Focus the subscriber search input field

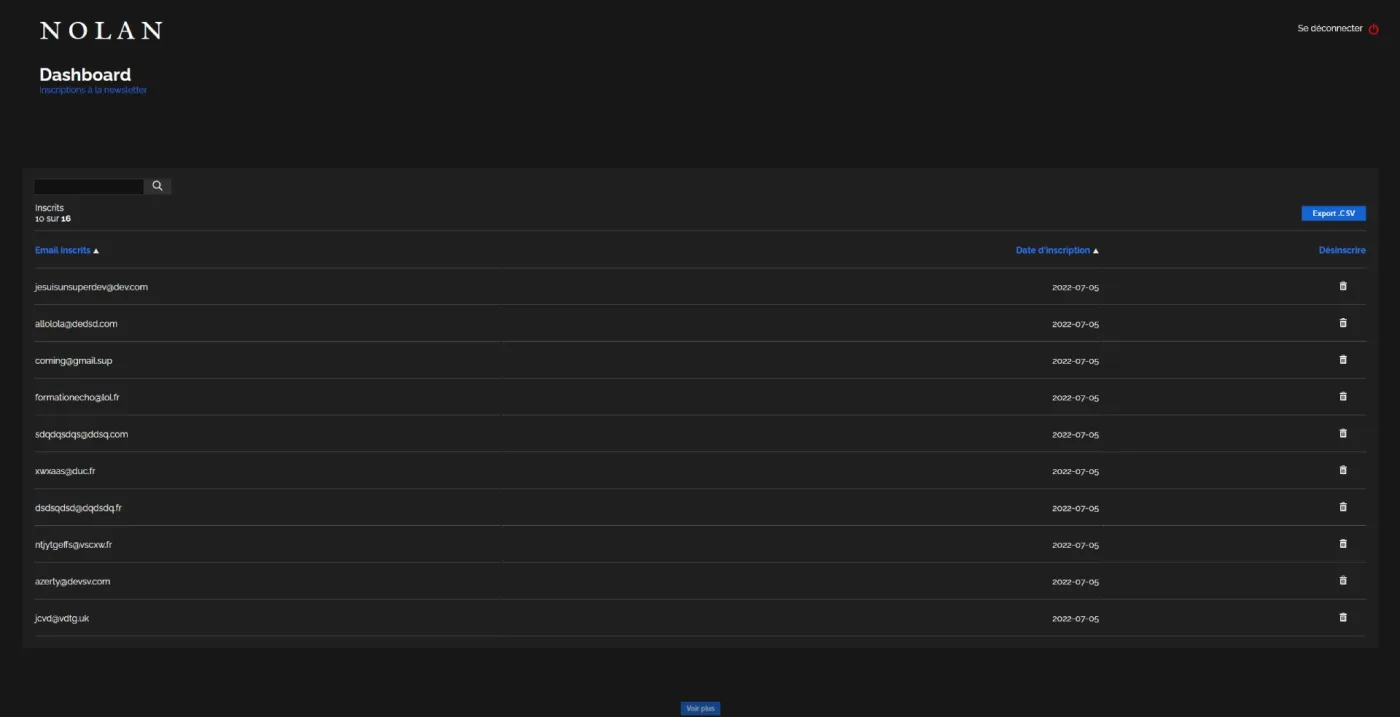coord(89,186)
